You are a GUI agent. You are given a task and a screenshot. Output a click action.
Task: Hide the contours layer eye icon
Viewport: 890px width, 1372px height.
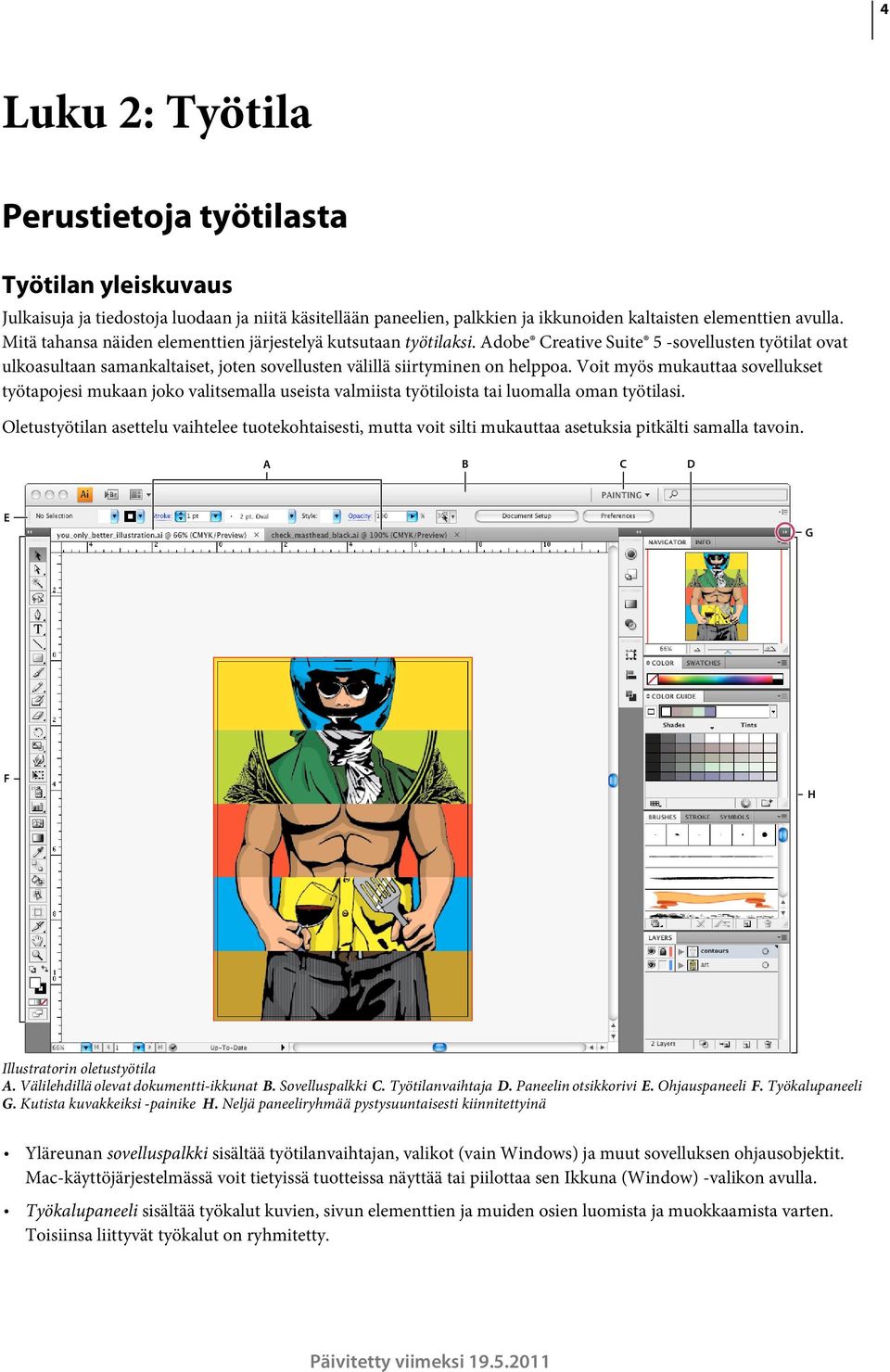[x=652, y=951]
